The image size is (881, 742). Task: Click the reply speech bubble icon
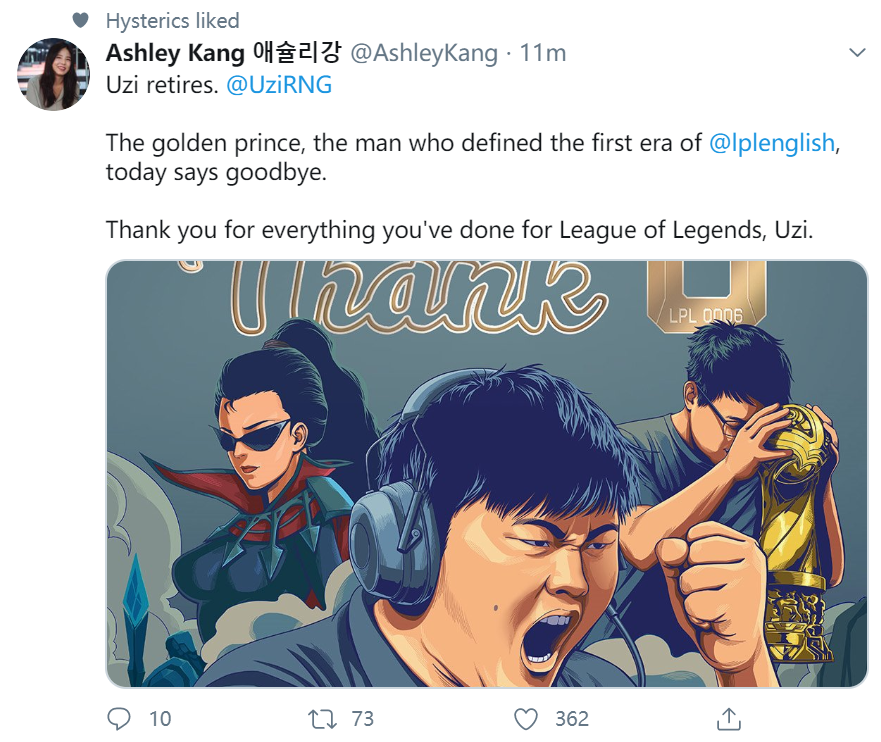[119, 718]
